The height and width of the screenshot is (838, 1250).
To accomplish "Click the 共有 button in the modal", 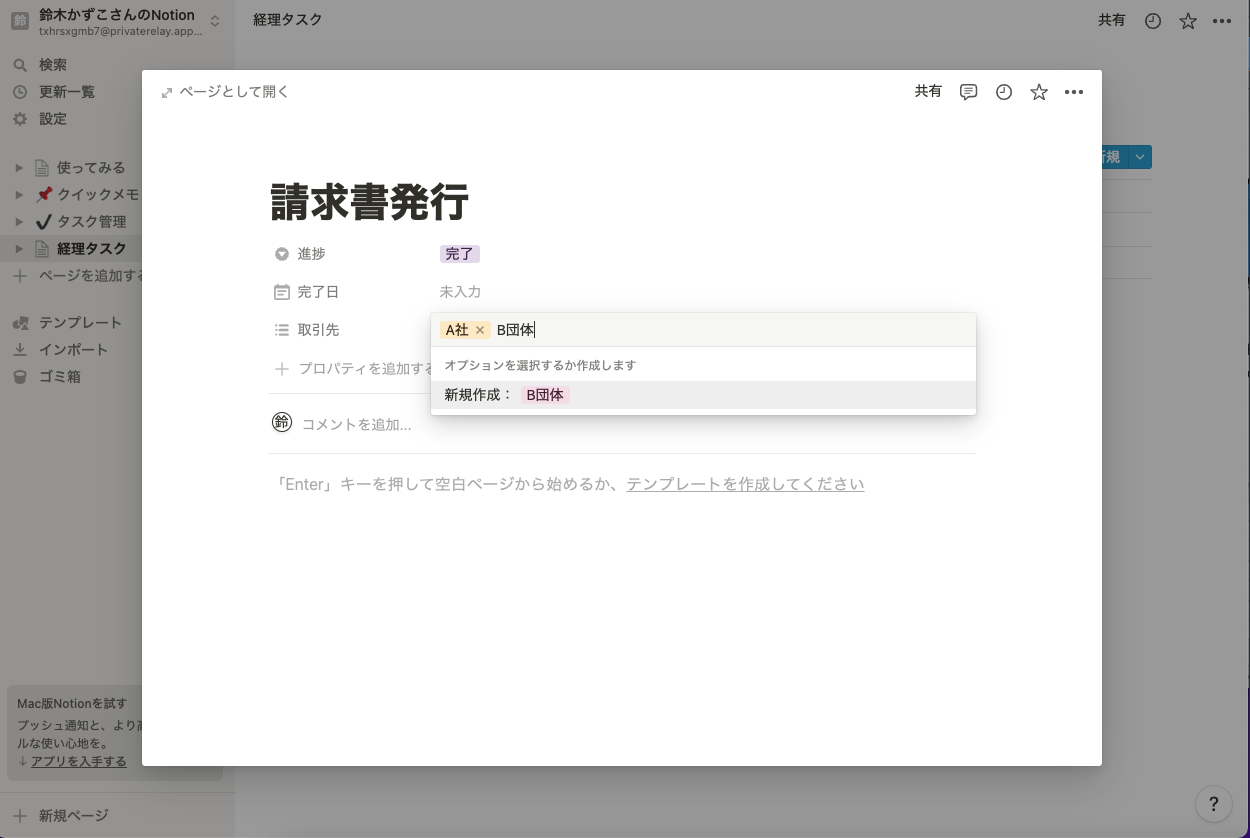I will coord(928,92).
